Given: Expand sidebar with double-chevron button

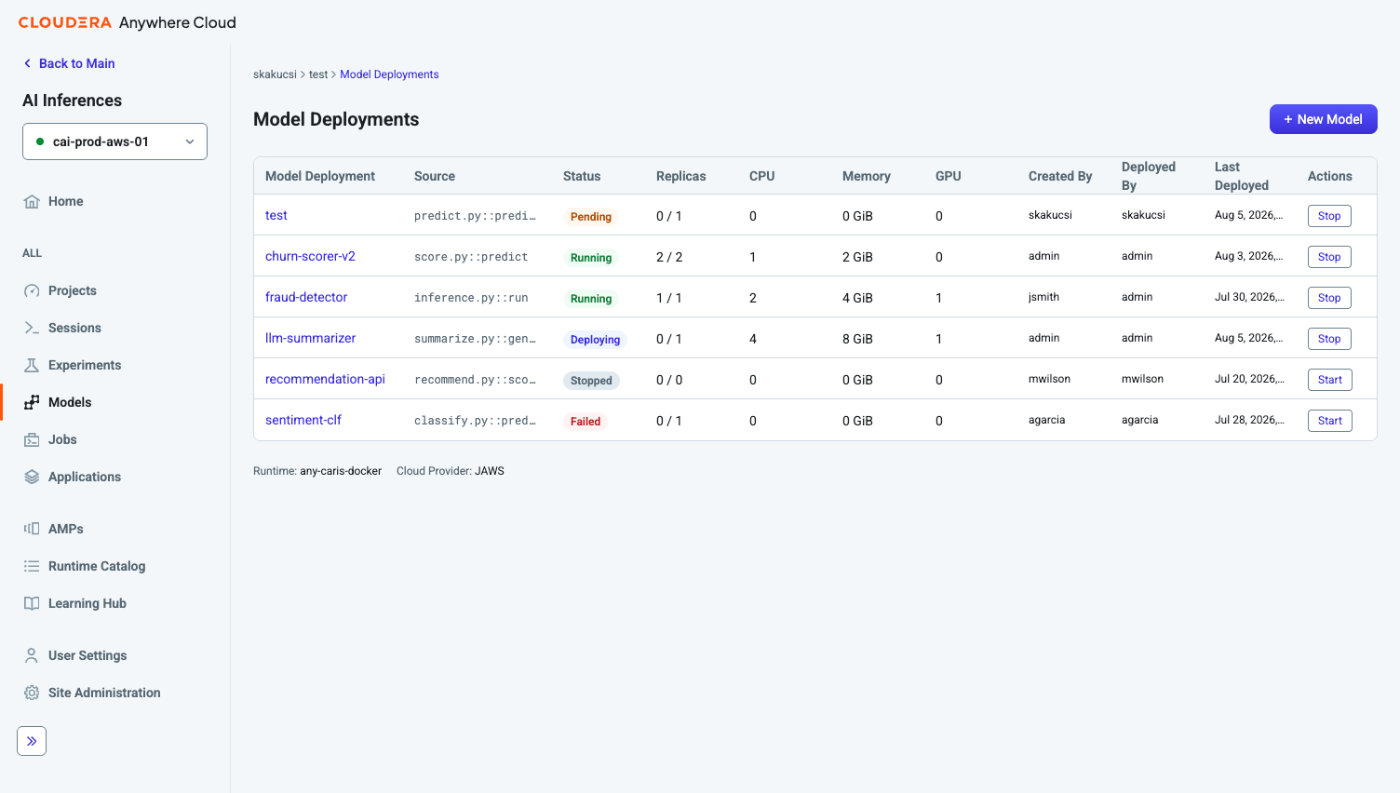Looking at the screenshot, I should pyautogui.click(x=32, y=741).
